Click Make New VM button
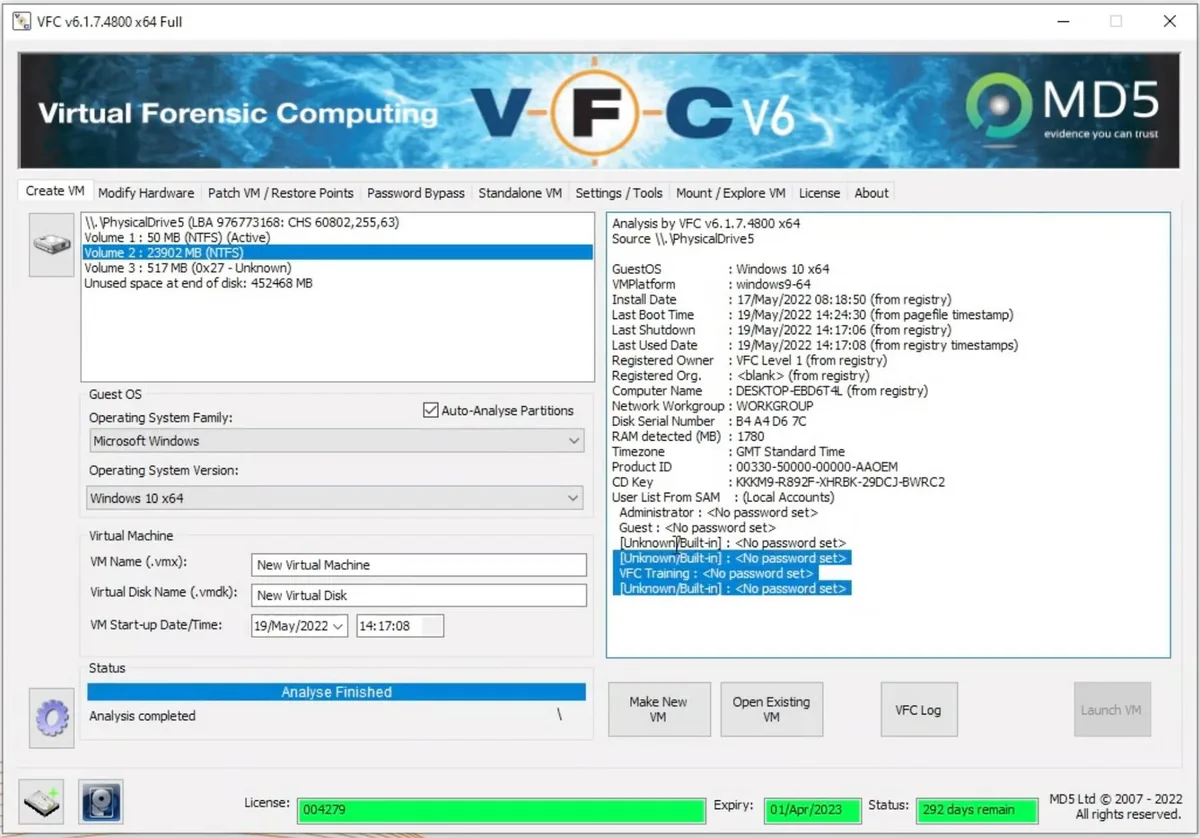 point(658,710)
